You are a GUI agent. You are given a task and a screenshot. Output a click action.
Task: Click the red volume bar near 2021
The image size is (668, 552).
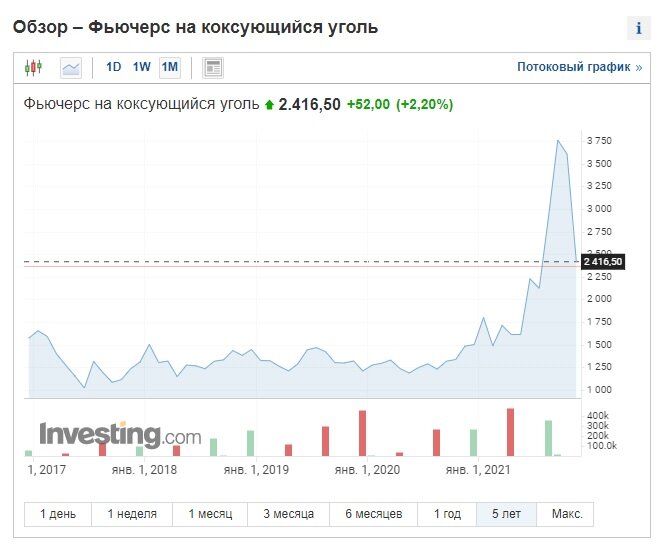(510, 432)
